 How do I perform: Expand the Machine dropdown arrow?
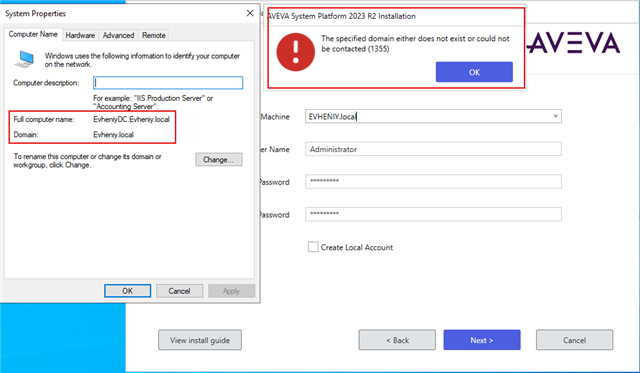(x=555, y=116)
